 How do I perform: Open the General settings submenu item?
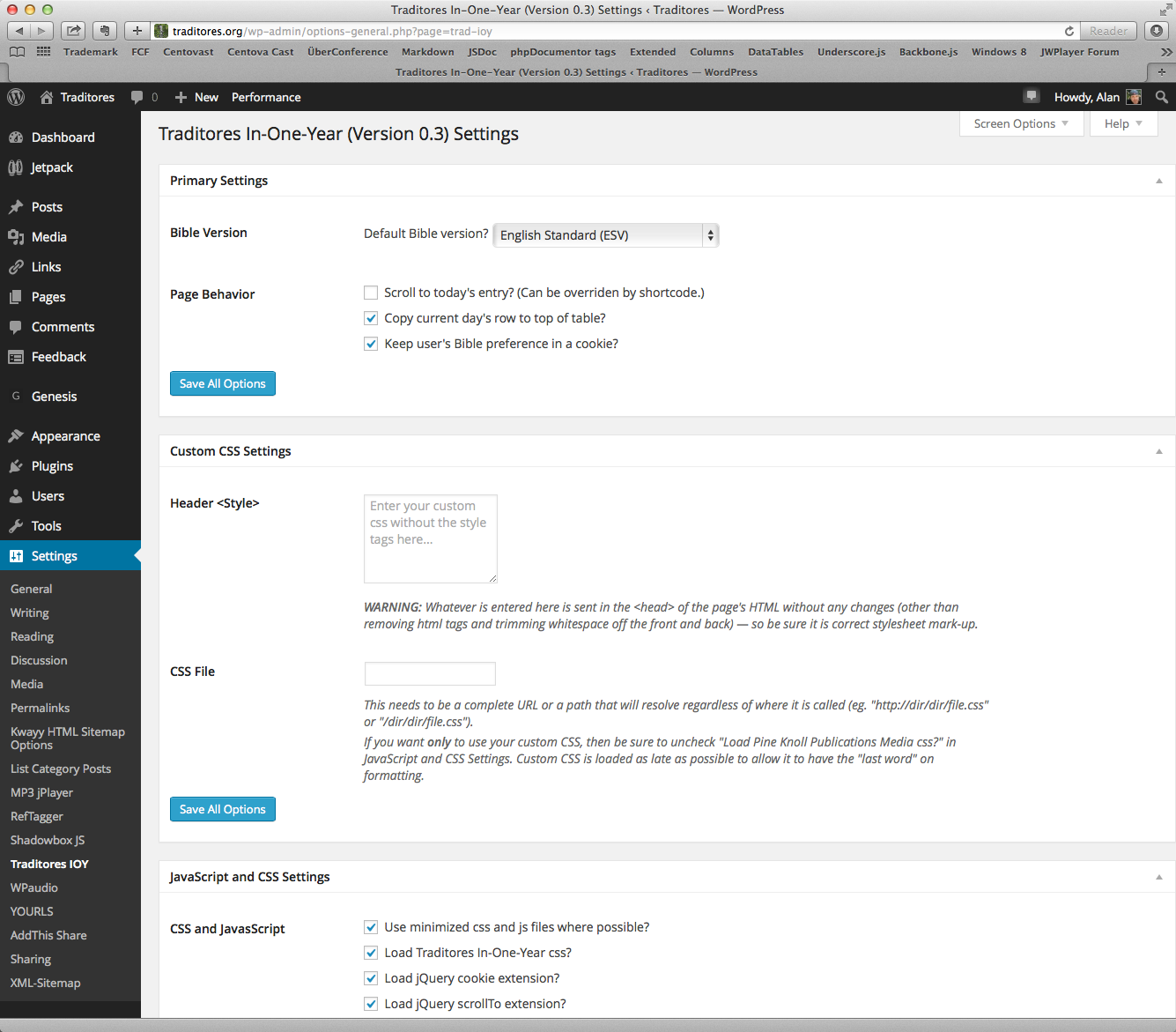point(32,589)
